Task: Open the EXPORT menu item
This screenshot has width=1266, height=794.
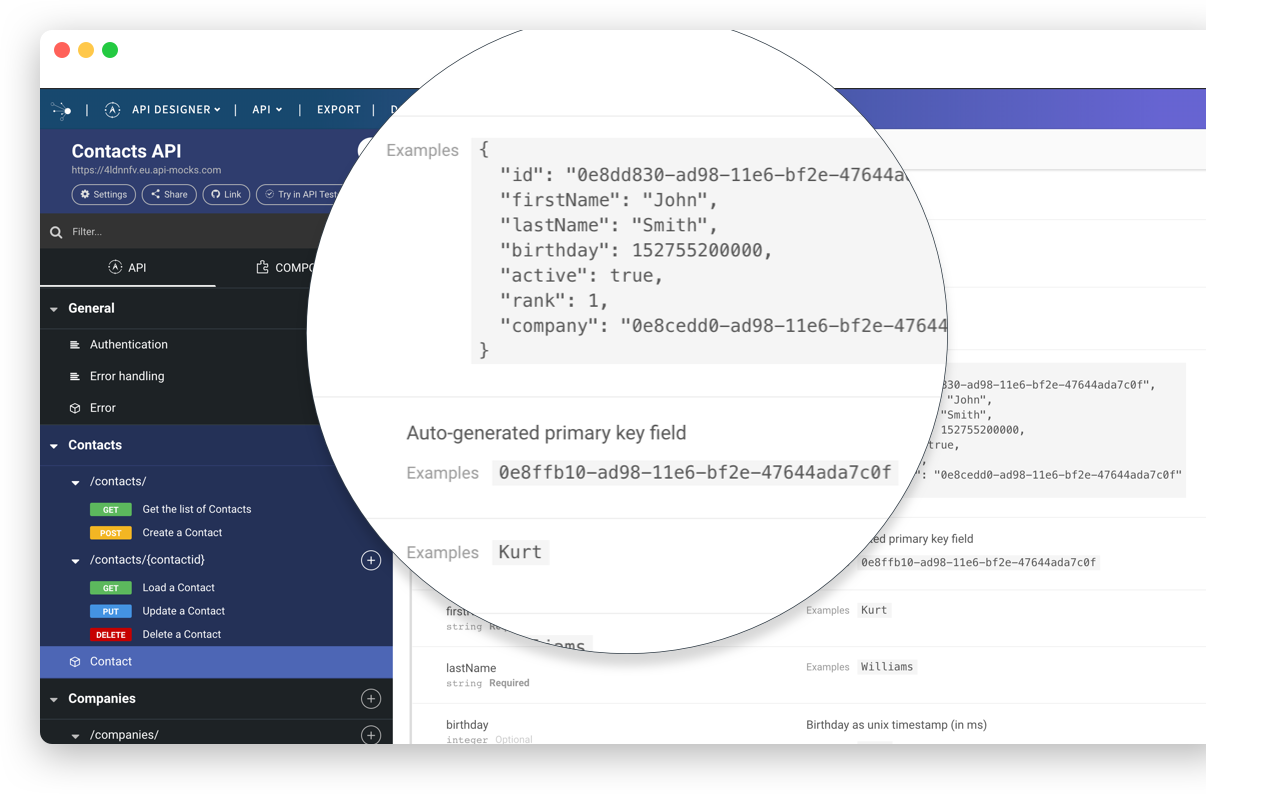Action: [x=339, y=110]
